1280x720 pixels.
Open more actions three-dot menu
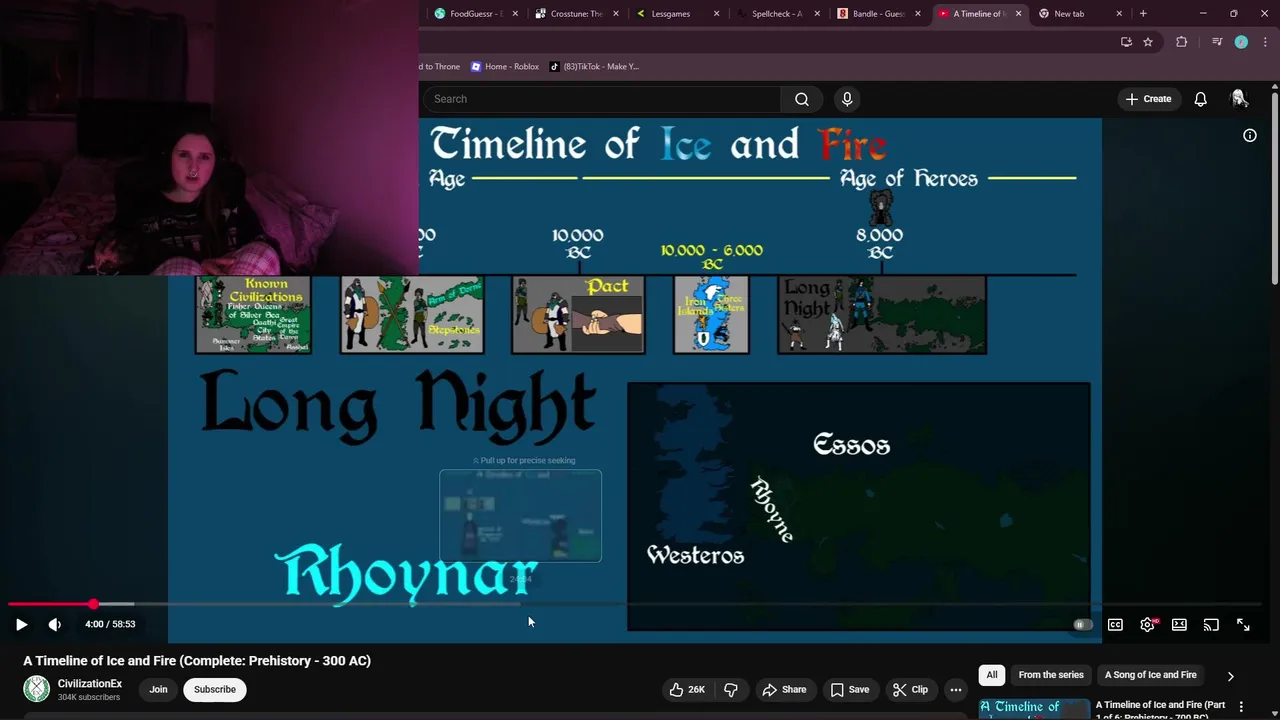tap(956, 689)
